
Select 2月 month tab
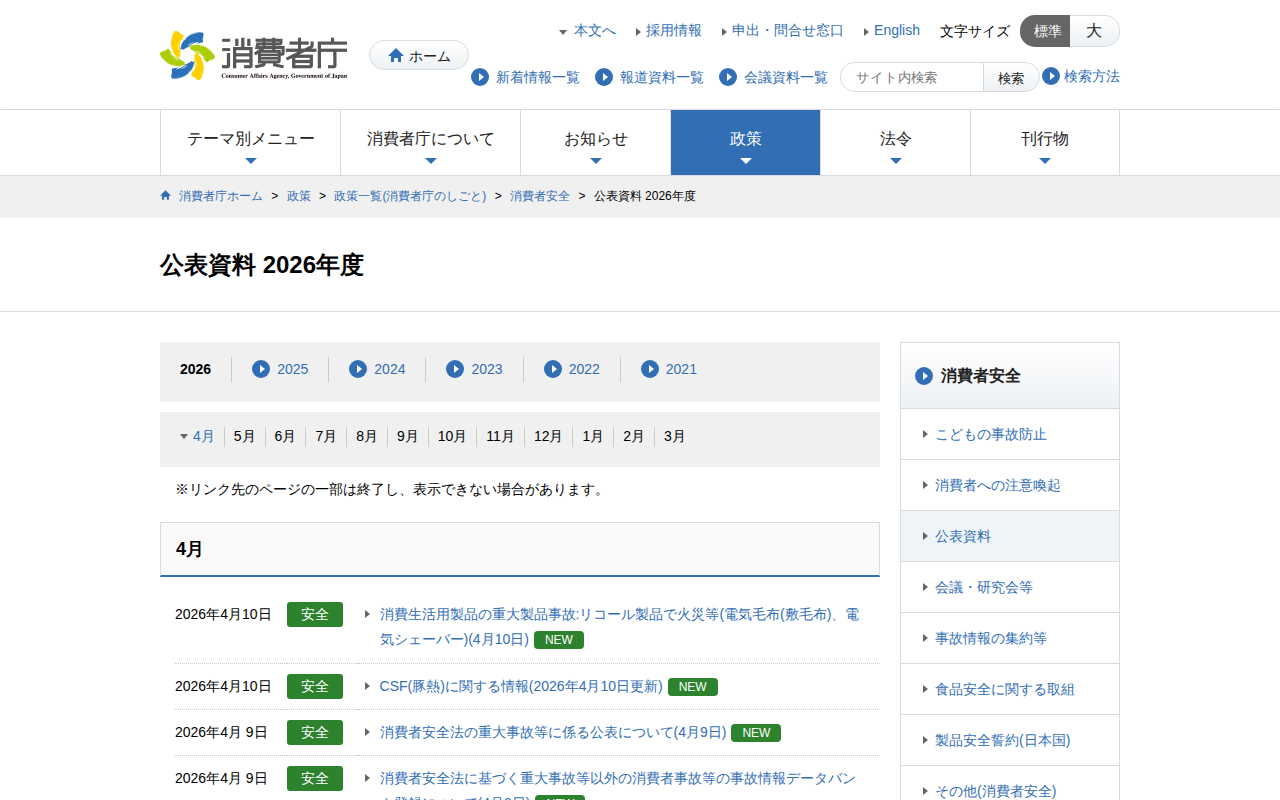click(x=634, y=436)
